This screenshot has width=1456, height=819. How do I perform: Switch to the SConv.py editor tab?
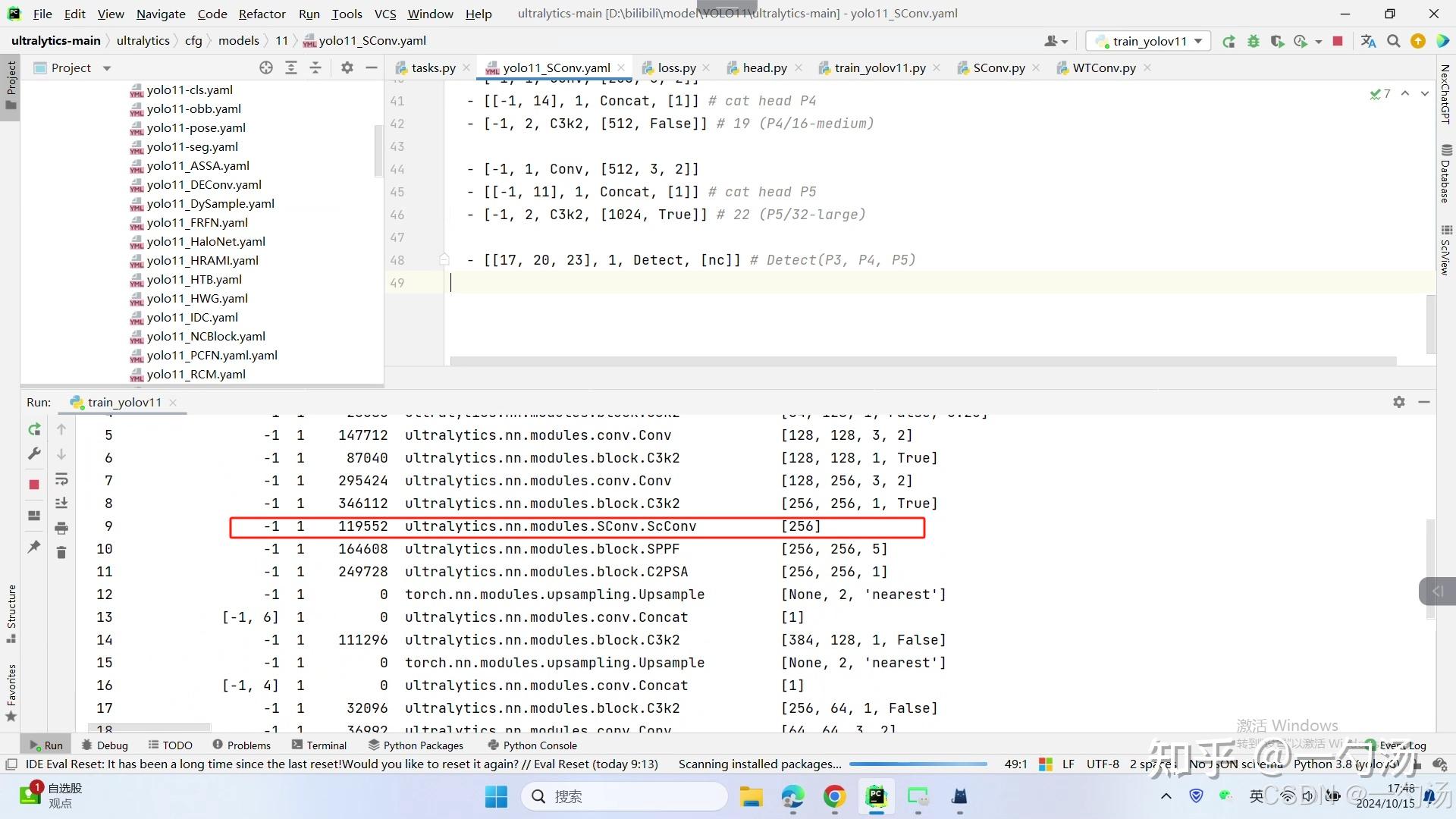998,67
